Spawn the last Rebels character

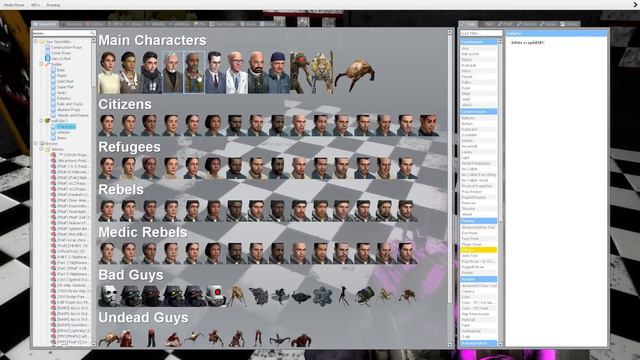407,211
